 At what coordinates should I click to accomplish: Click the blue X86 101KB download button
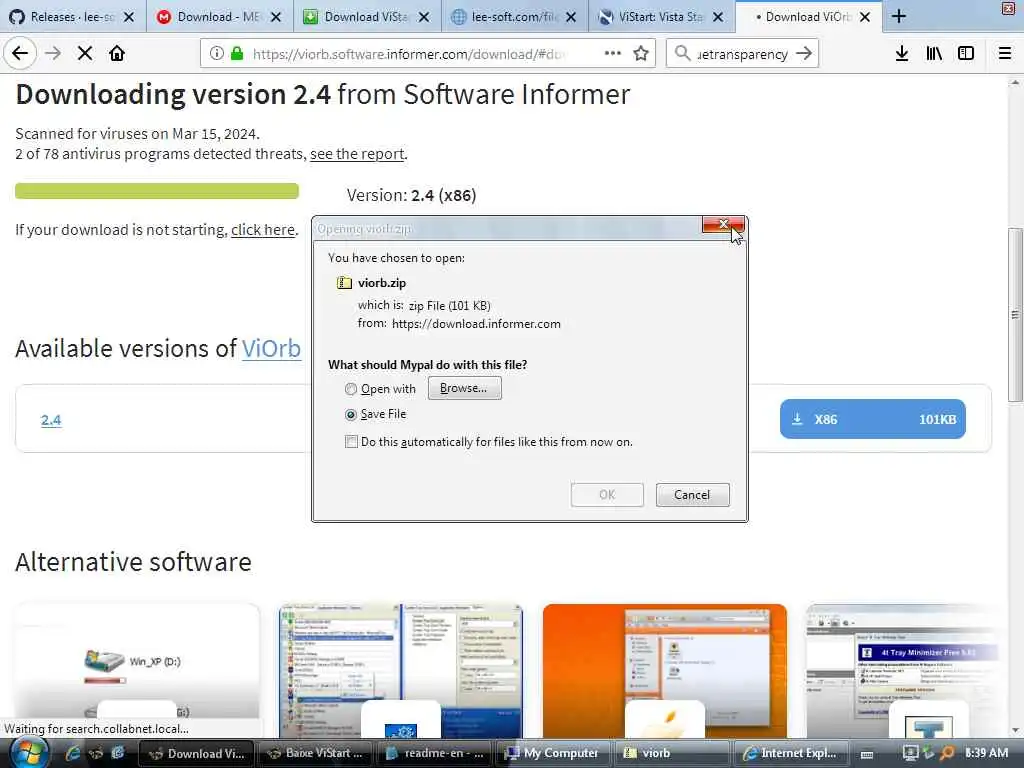coord(872,419)
